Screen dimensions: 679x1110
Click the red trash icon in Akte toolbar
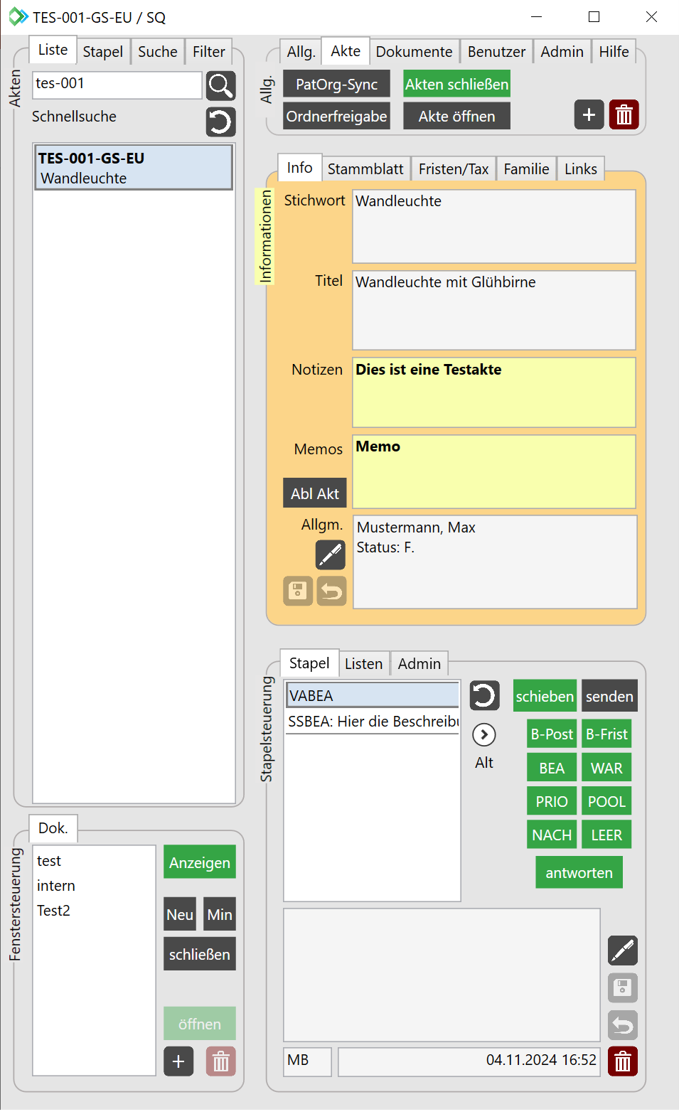tap(624, 115)
